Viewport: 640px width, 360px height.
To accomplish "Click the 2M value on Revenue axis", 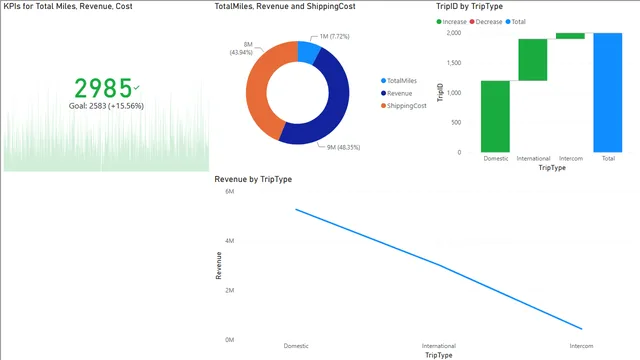I will coord(230,290).
